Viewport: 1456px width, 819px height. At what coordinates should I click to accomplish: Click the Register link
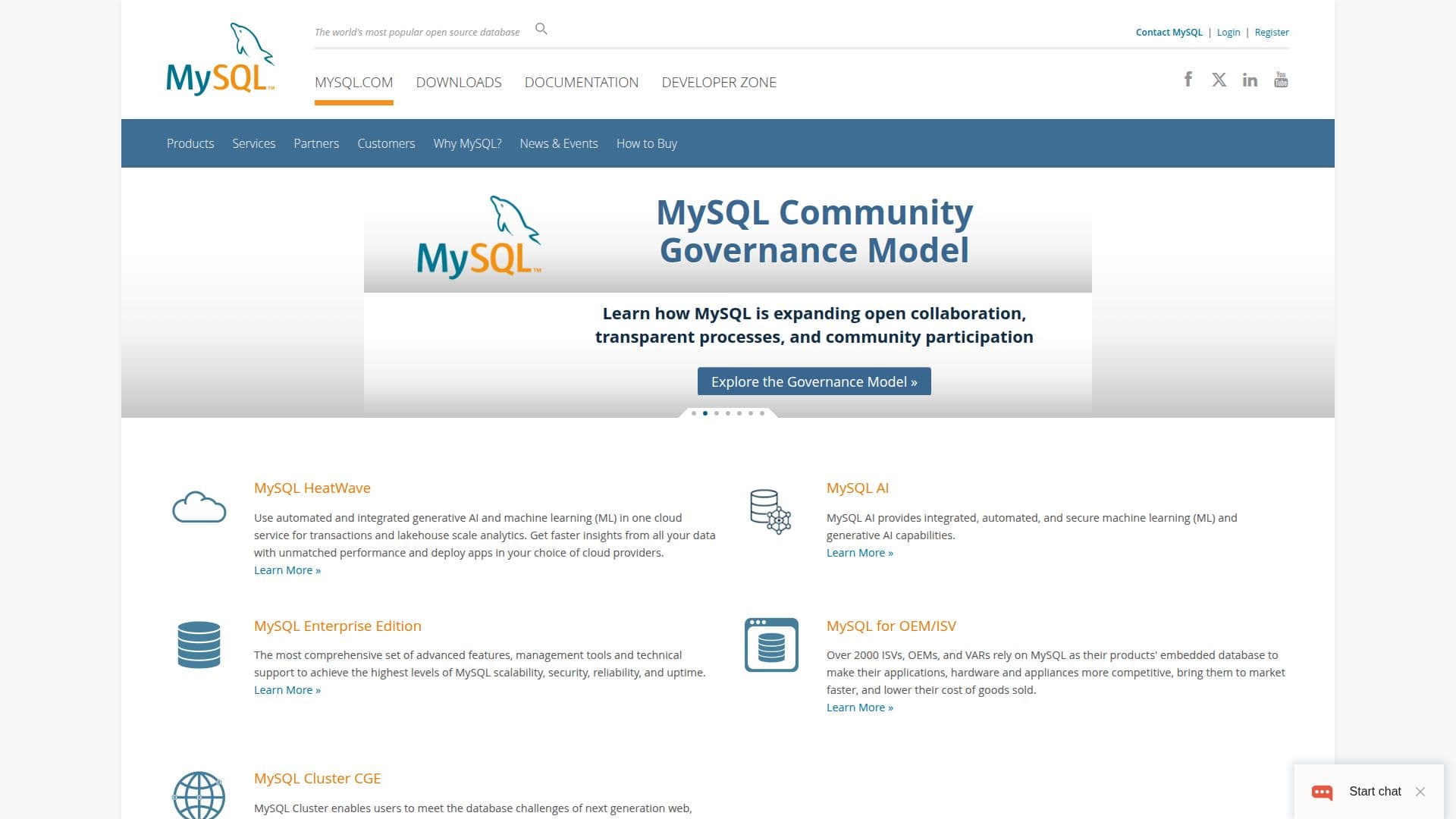(1272, 33)
